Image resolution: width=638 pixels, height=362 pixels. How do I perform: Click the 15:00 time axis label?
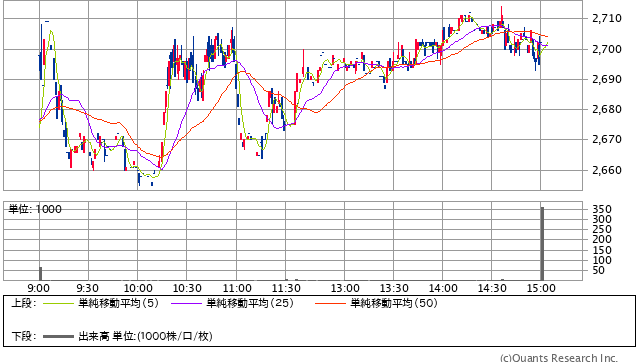coord(541,288)
